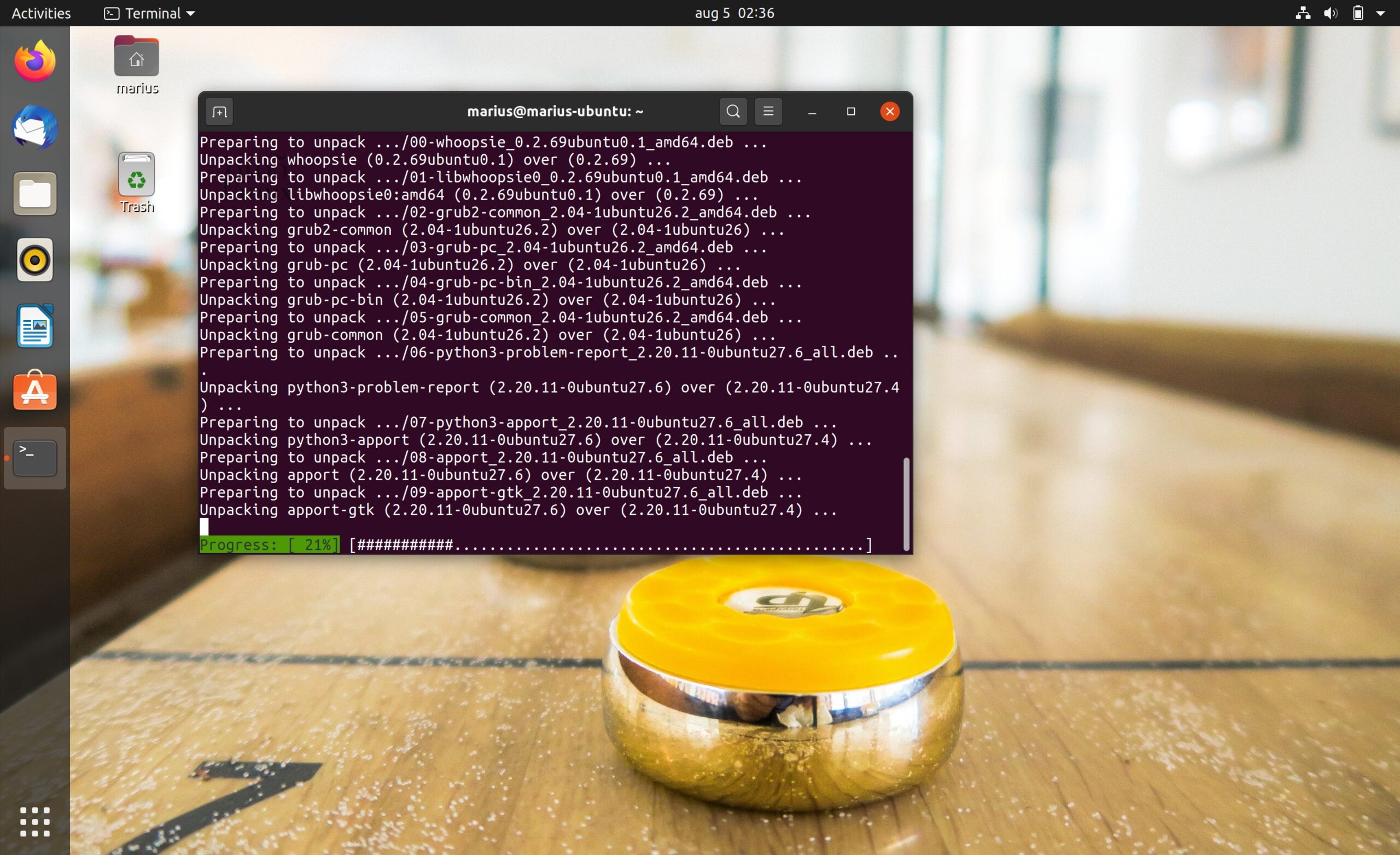This screenshot has height=855, width=1400.
Task: Launch Firefox from the dock
Action: pyautogui.click(x=35, y=61)
